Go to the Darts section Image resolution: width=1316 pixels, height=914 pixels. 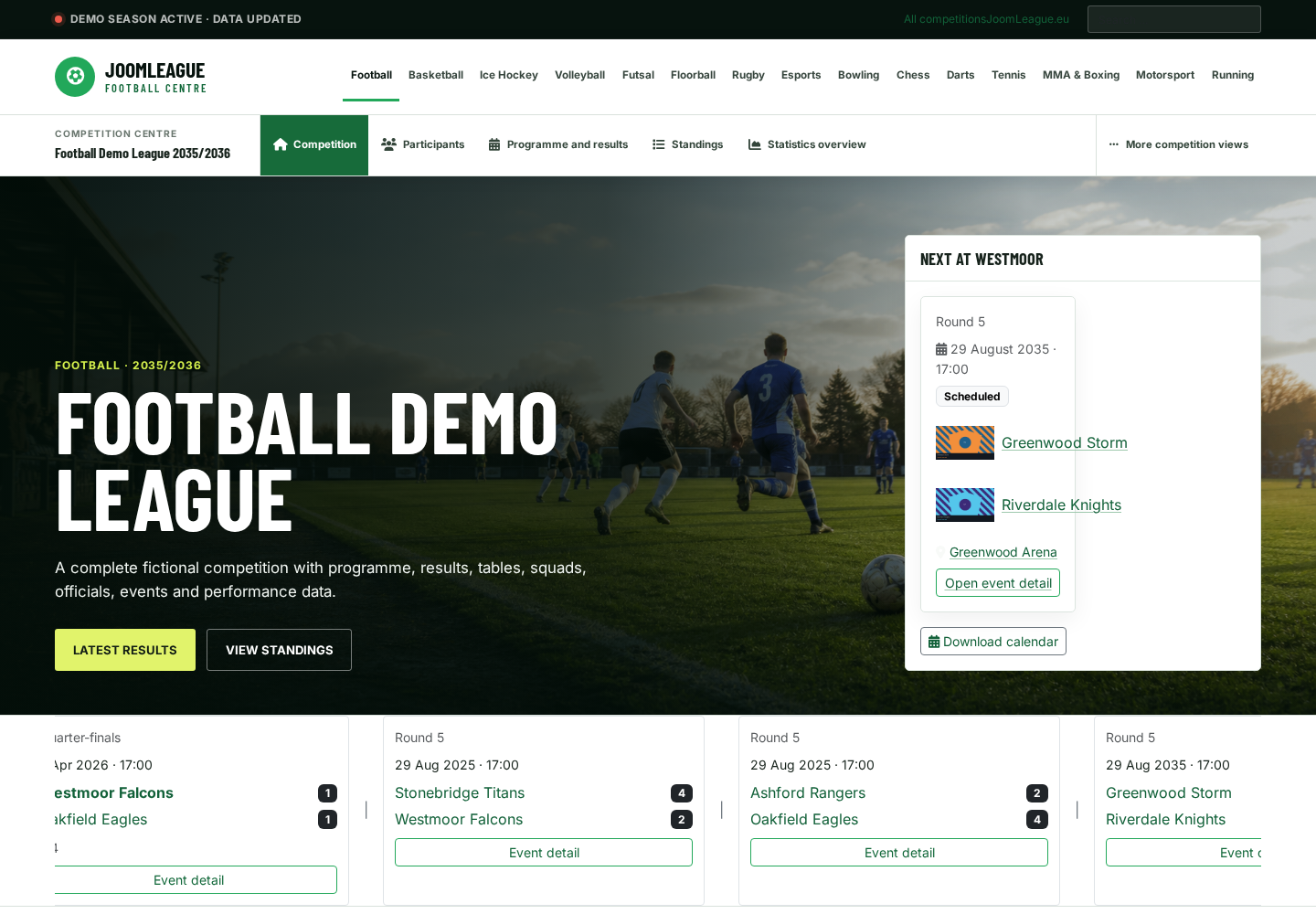960,75
